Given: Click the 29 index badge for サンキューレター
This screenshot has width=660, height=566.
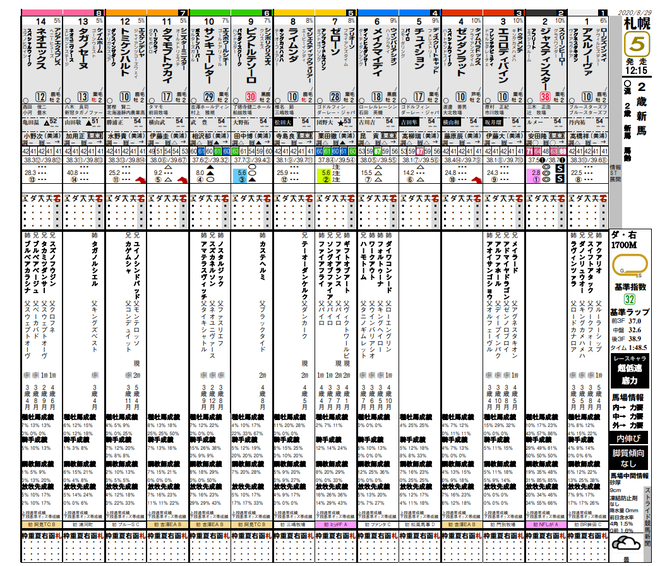Looking at the screenshot, I should tap(209, 97).
